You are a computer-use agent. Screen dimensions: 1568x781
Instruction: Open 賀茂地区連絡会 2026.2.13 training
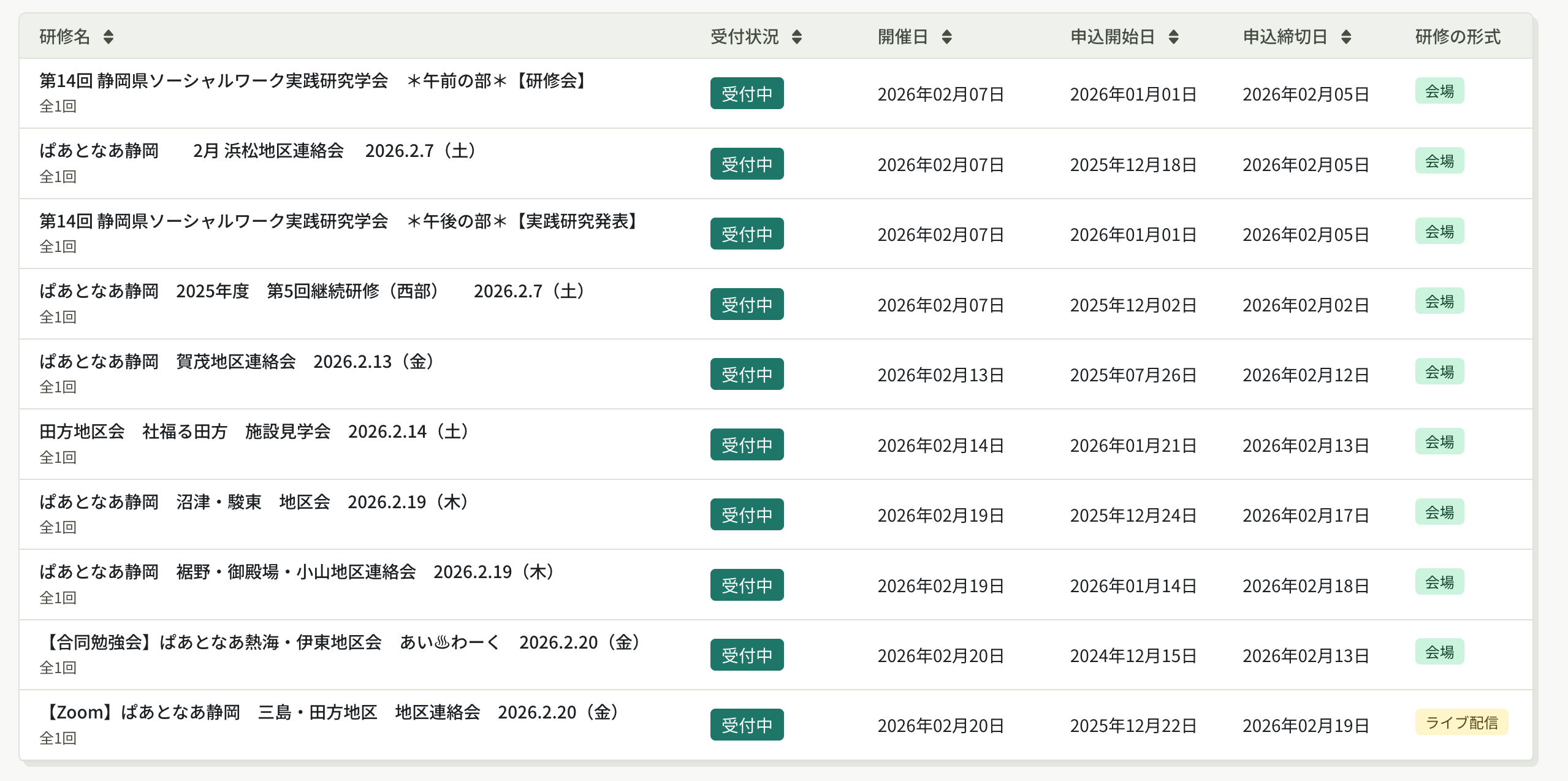click(237, 362)
